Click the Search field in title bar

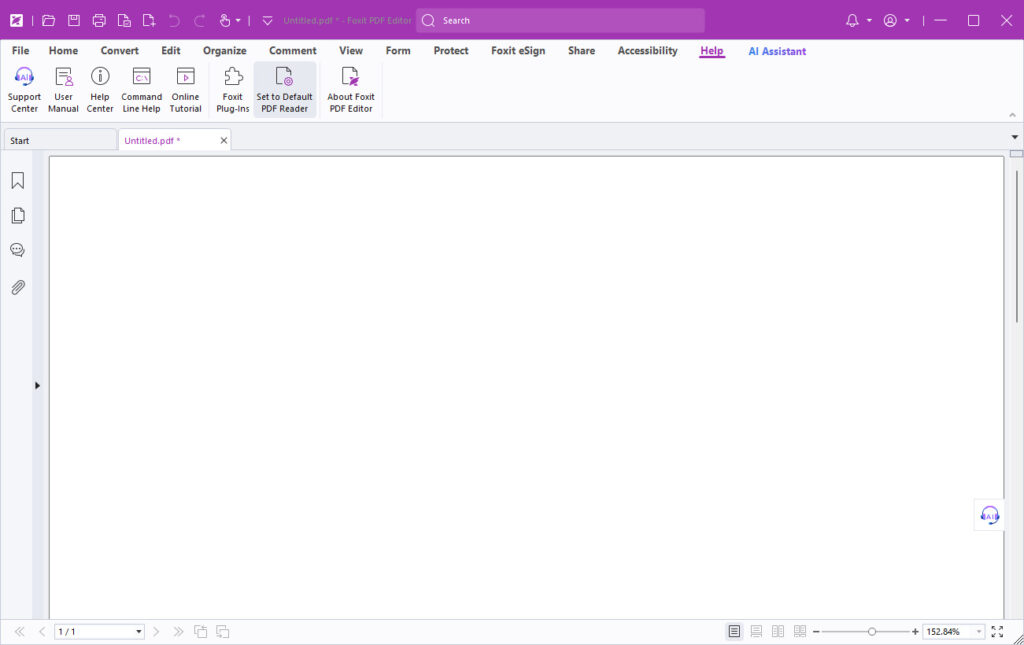(560, 20)
